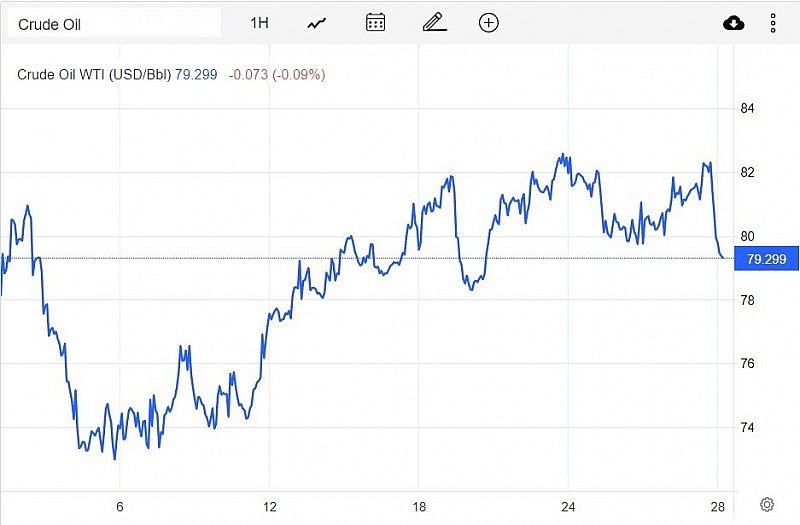
Task: Open the line chart type selector
Action: 317,22
